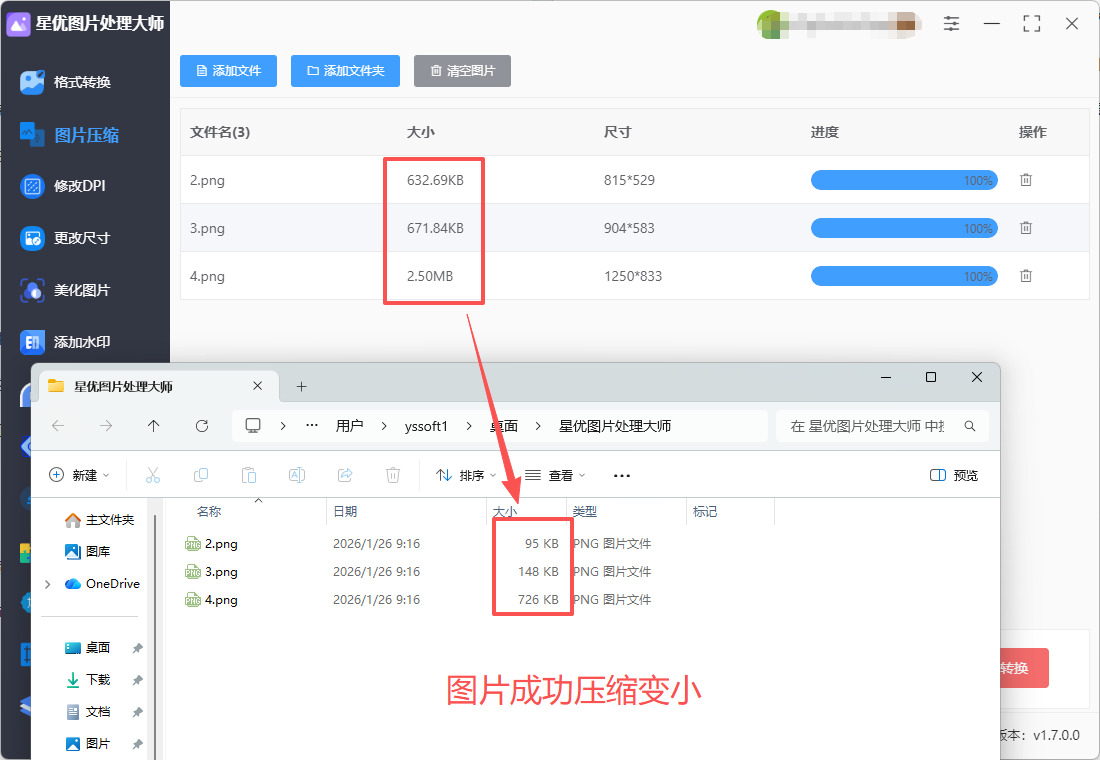Expand chevron after 用户 breadcrumb
The height and width of the screenshot is (760, 1100).
[x=384, y=426]
